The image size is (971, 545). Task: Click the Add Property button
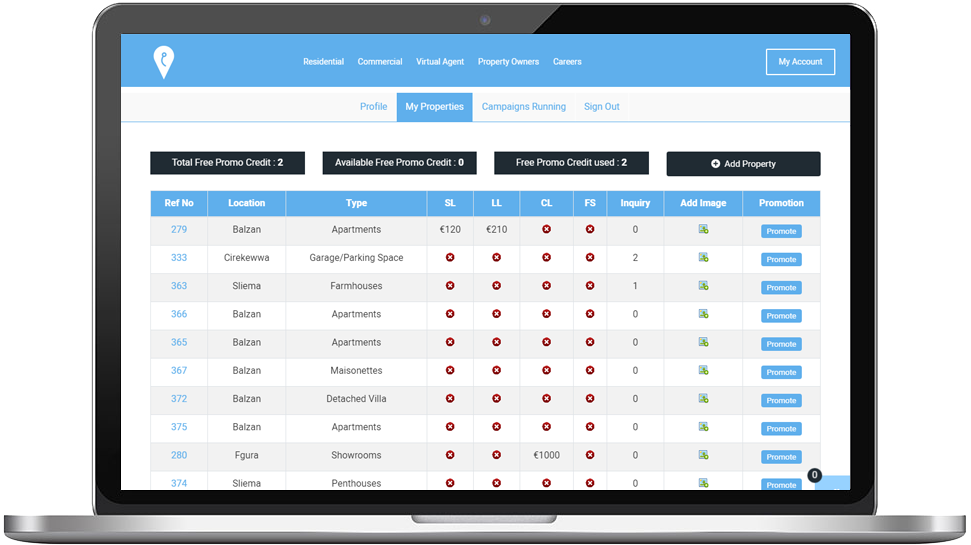tap(743, 164)
